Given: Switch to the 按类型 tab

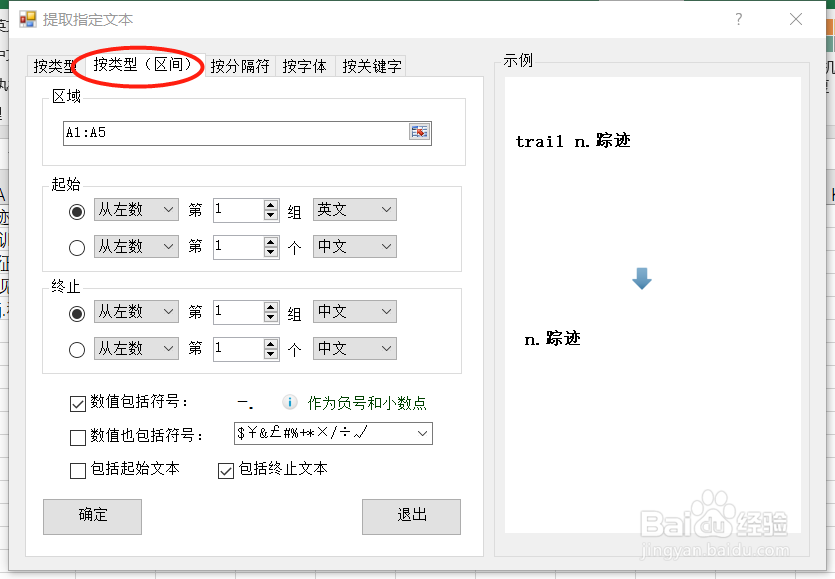Looking at the screenshot, I should pyautogui.click(x=53, y=66).
